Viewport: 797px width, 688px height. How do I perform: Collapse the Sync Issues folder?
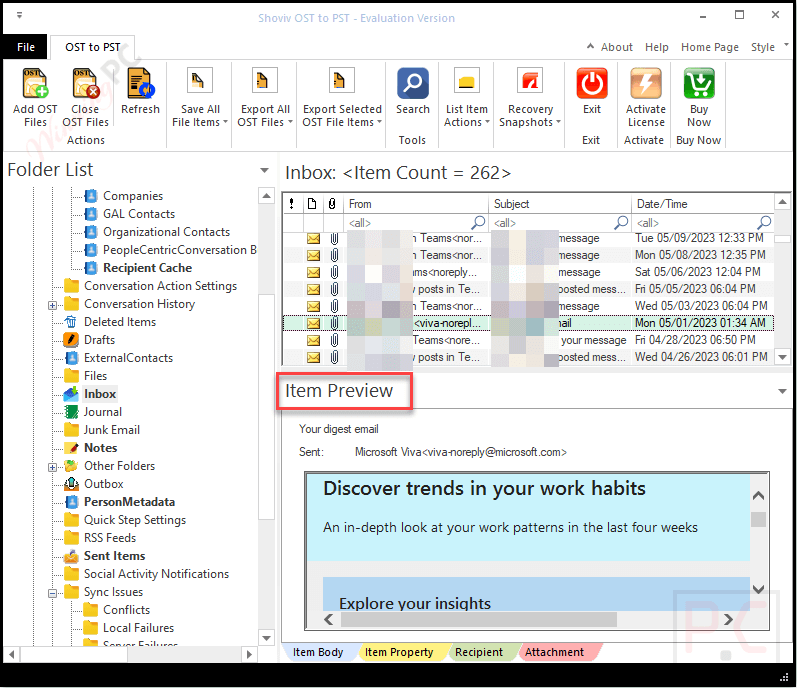[x=52, y=593]
